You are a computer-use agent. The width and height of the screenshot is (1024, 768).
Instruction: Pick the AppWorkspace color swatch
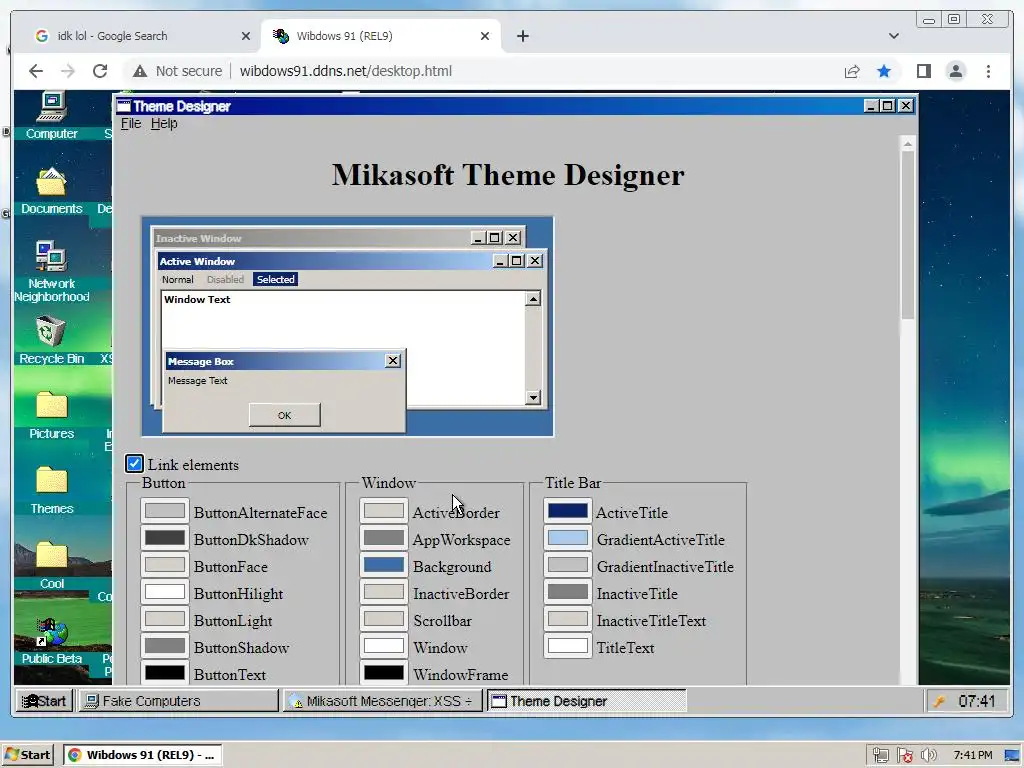tap(384, 538)
